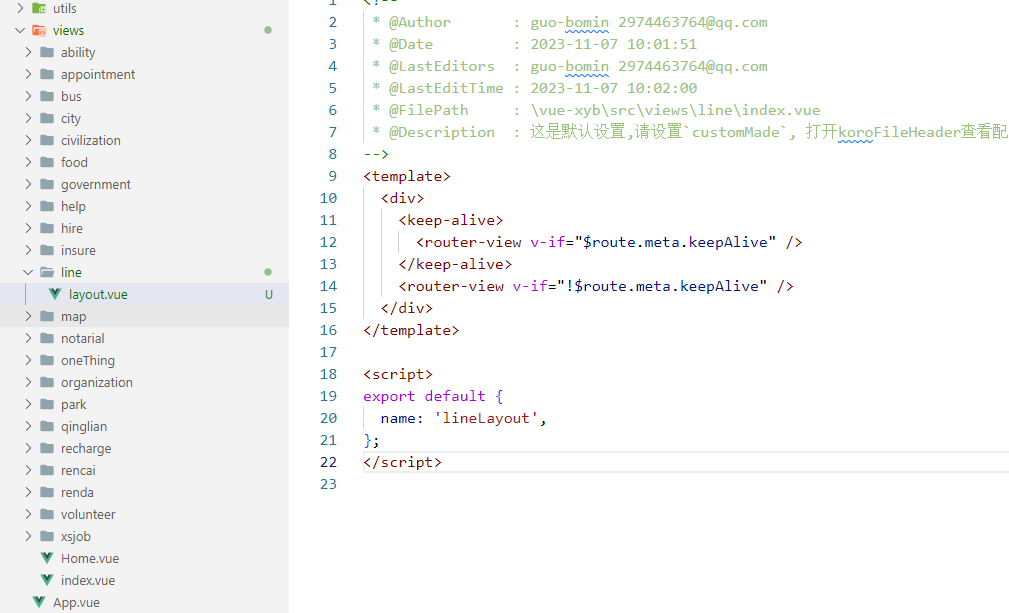This screenshot has height=613, width=1009.
Task: Click the closing </script> tag
Action: pos(402,462)
